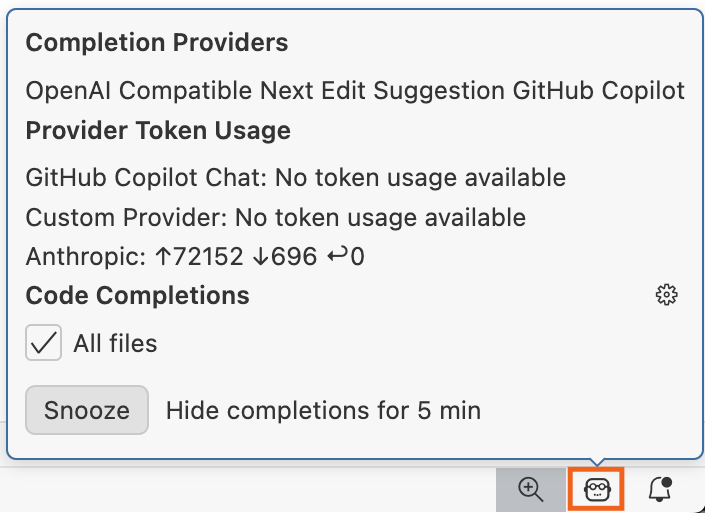Click the Hide completions for 5 min text
This screenshot has height=513, width=705.
click(x=323, y=410)
